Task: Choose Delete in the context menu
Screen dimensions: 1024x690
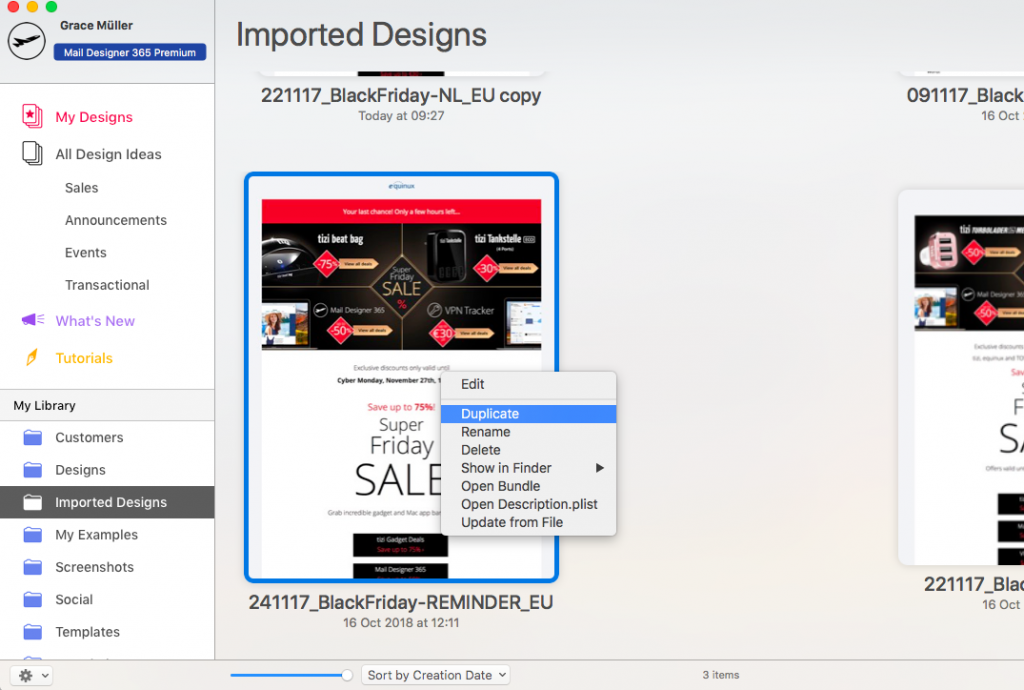Action: click(x=528, y=450)
